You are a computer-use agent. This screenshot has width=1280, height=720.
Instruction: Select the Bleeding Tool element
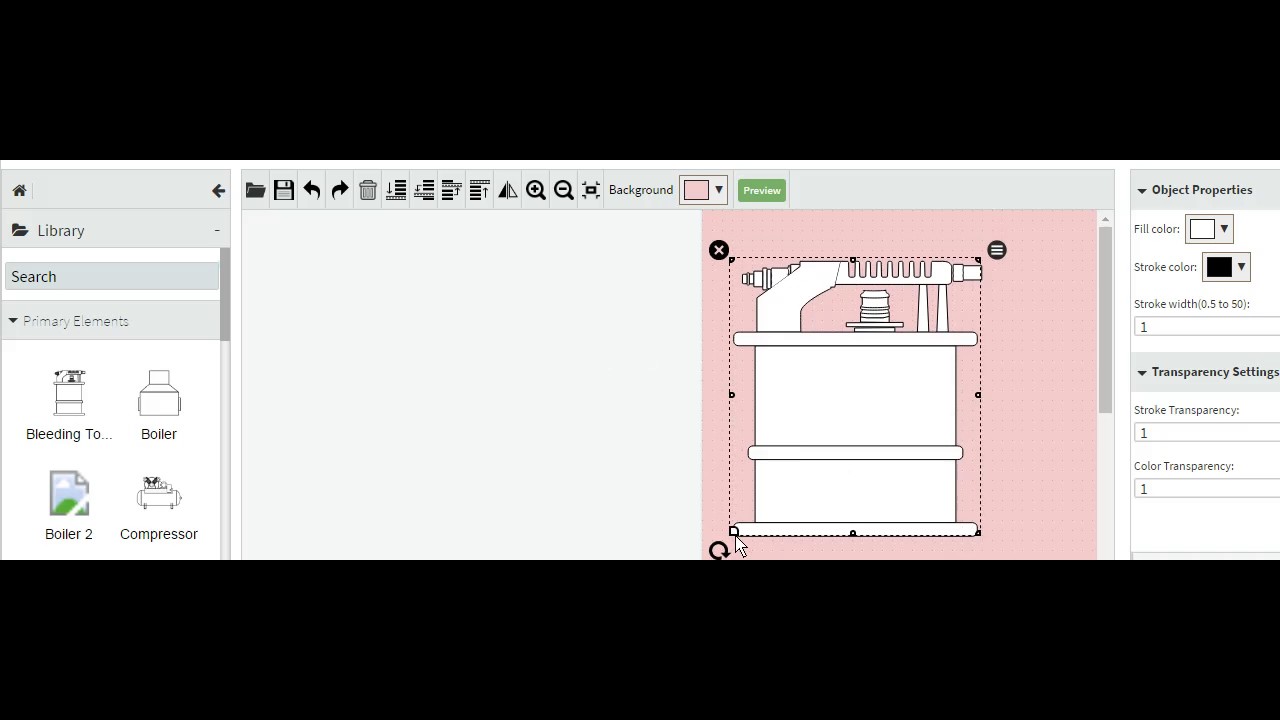[69, 405]
